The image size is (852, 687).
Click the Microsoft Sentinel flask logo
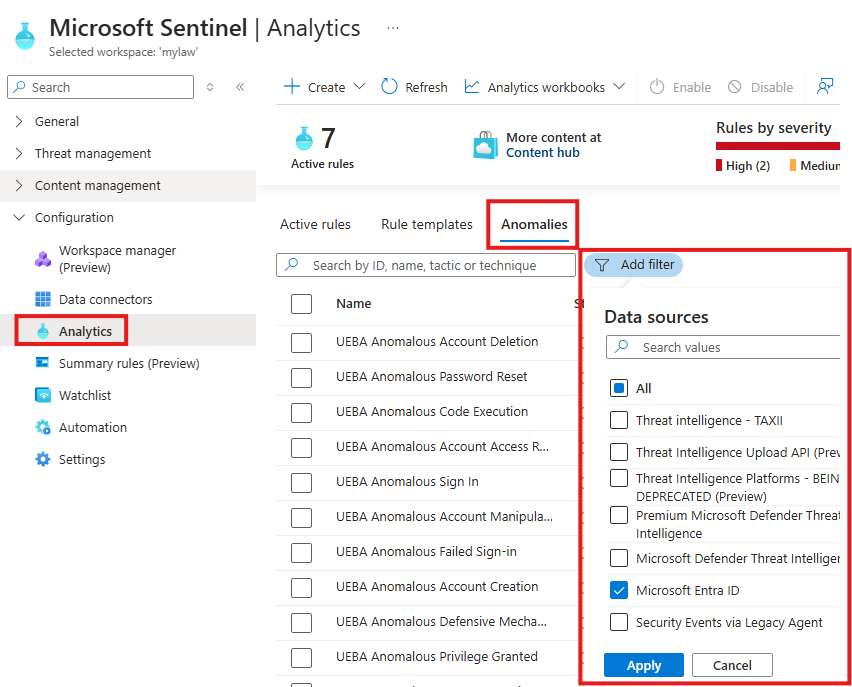(25, 36)
